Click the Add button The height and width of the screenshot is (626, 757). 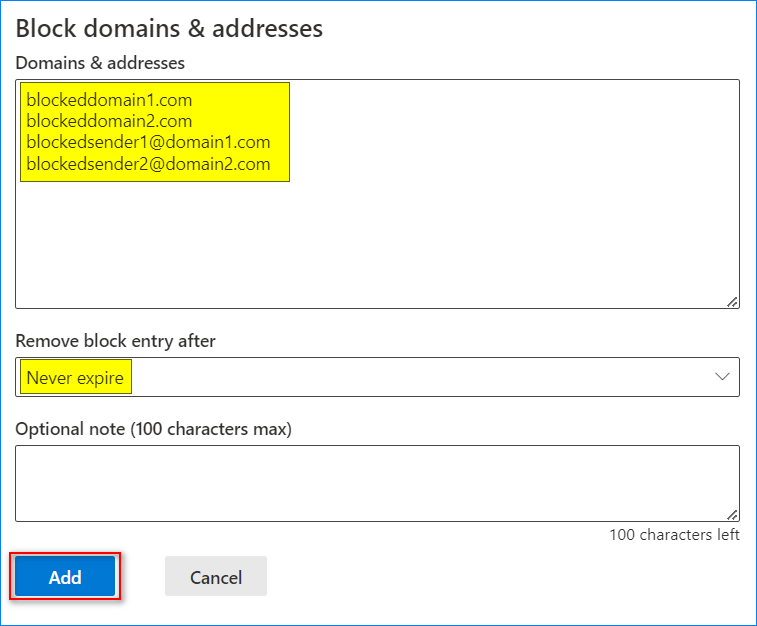(65, 576)
